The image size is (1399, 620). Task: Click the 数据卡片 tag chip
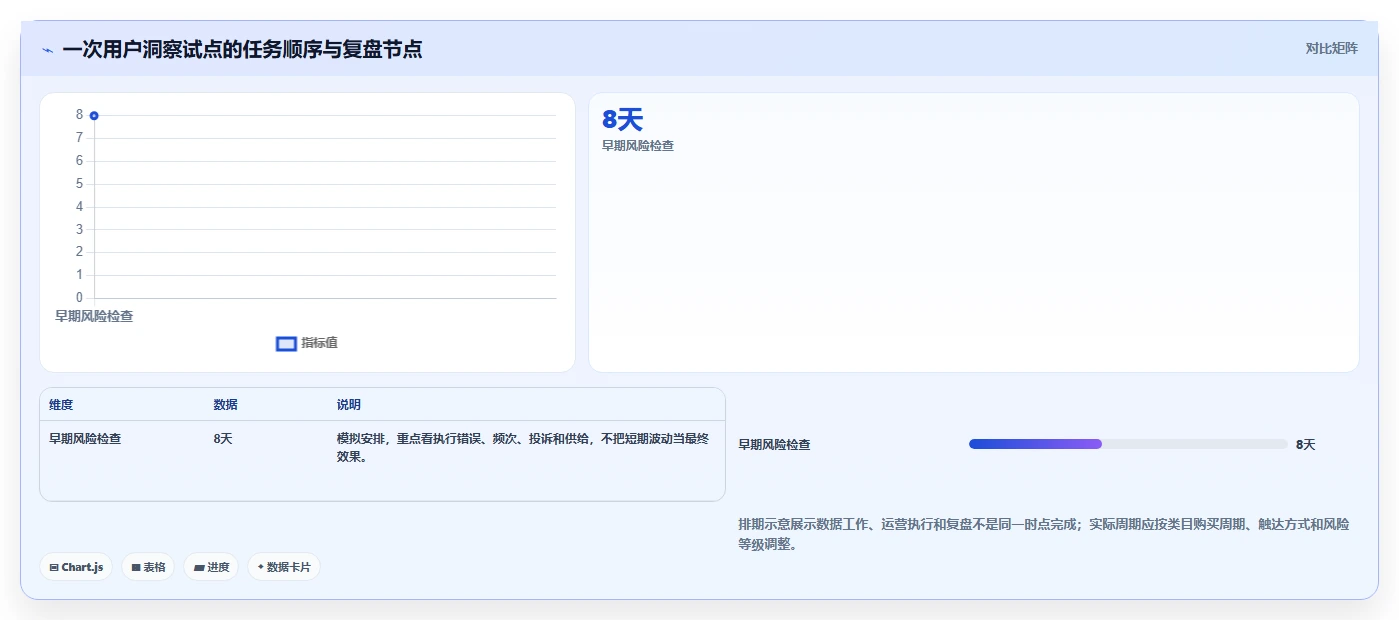click(284, 567)
